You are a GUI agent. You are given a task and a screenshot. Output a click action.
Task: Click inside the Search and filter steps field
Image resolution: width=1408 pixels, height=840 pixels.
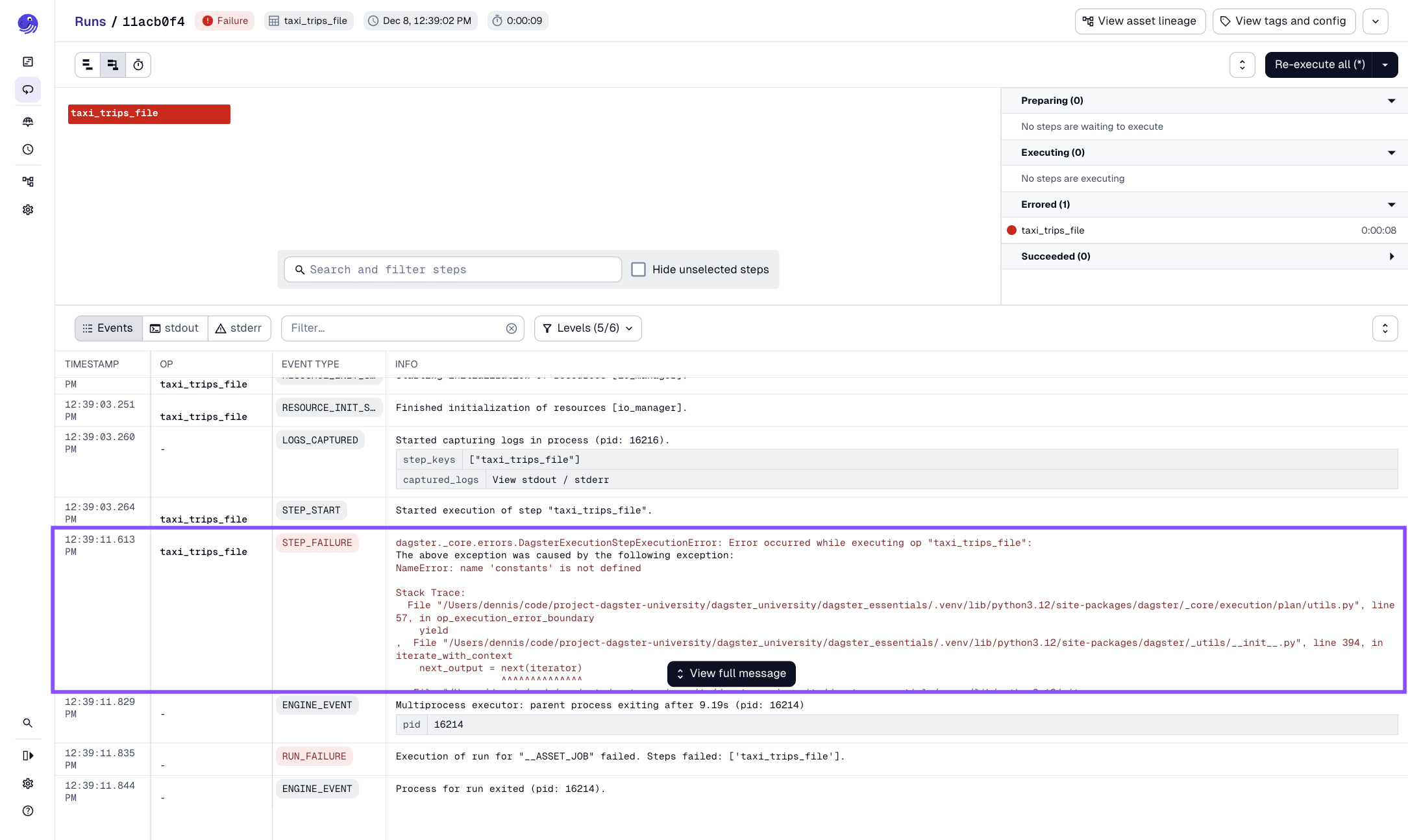[451, 269]
